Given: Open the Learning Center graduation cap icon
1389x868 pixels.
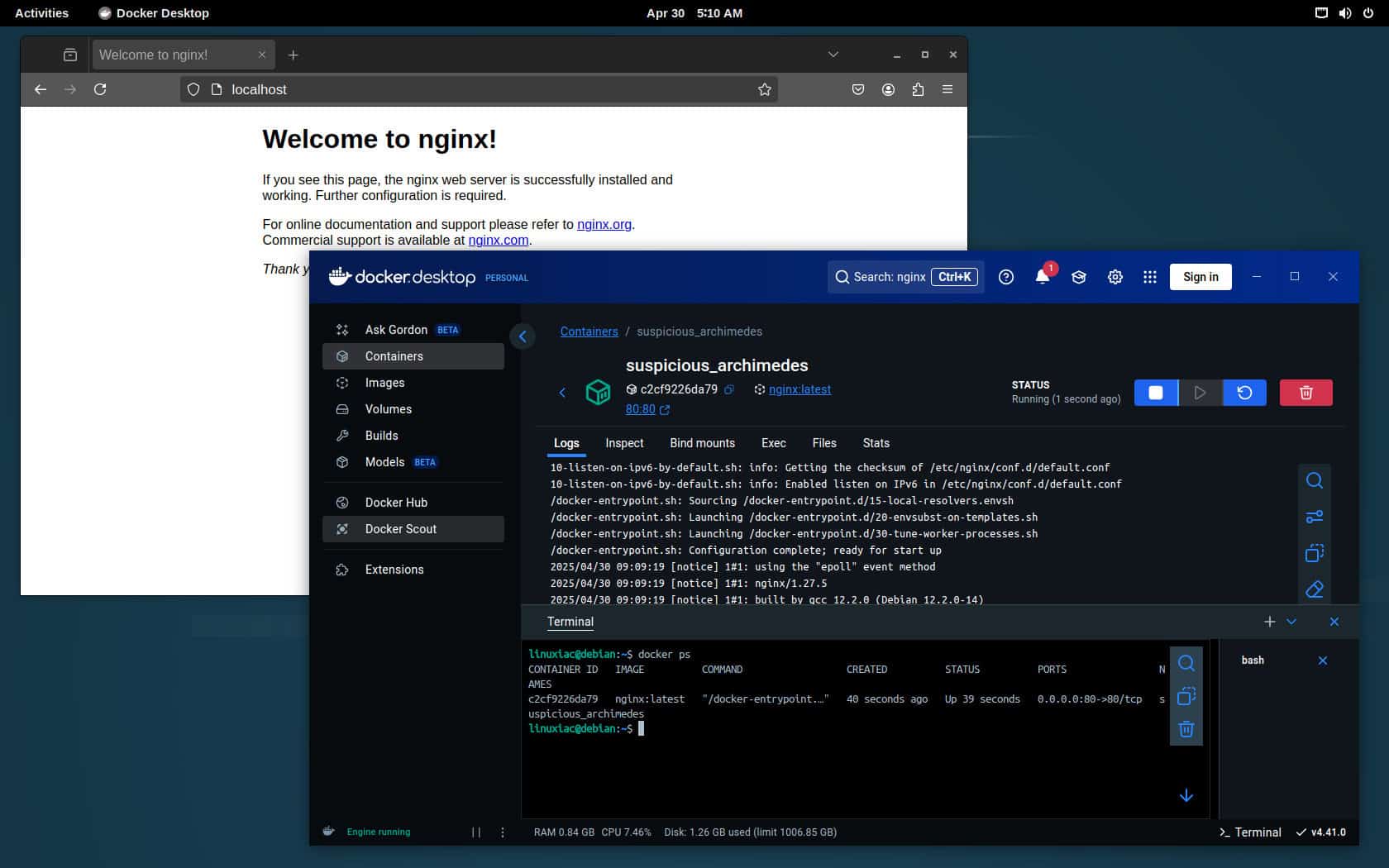Looking at the screenshot, I should pos(1079,277).
